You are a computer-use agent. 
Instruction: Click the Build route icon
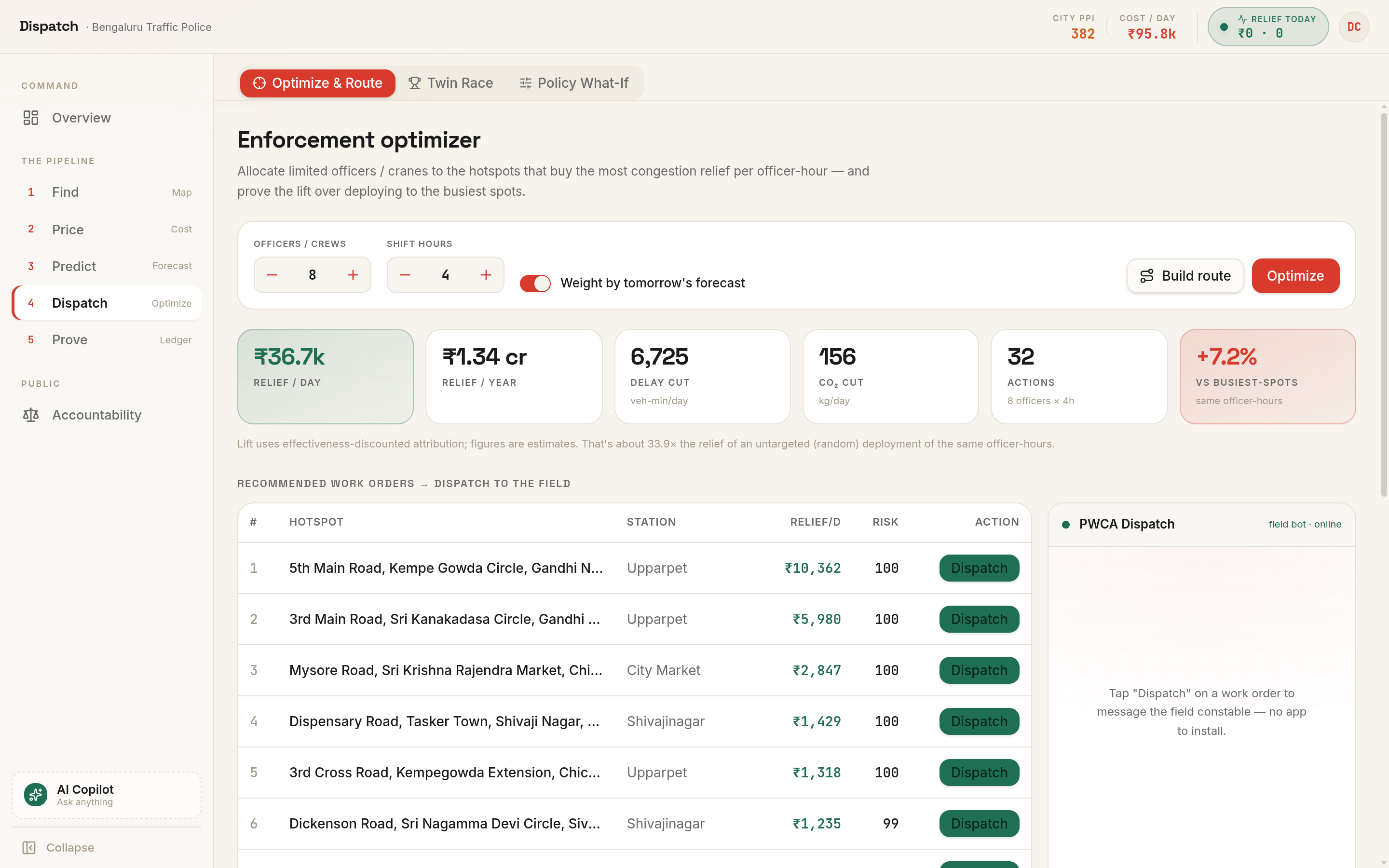tap(1147, 275)
